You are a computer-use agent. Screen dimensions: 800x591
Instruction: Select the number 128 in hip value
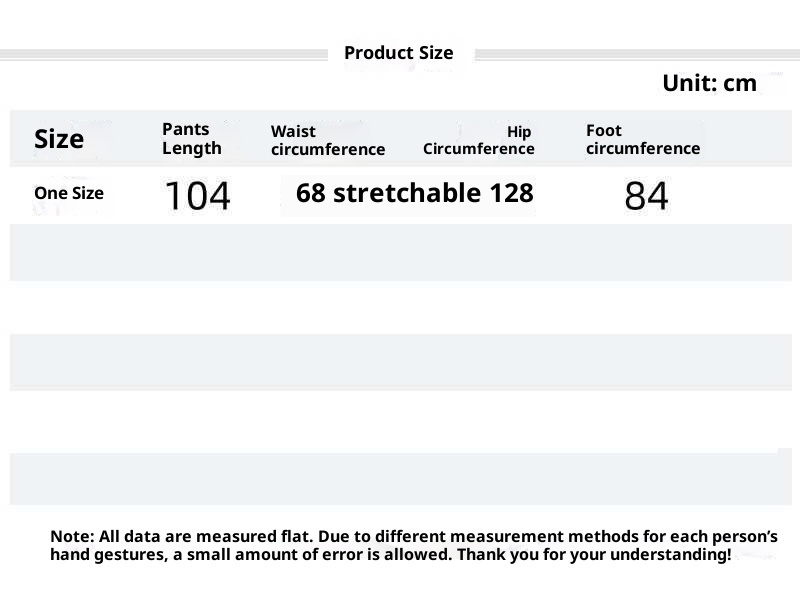(x=511, y=193)
